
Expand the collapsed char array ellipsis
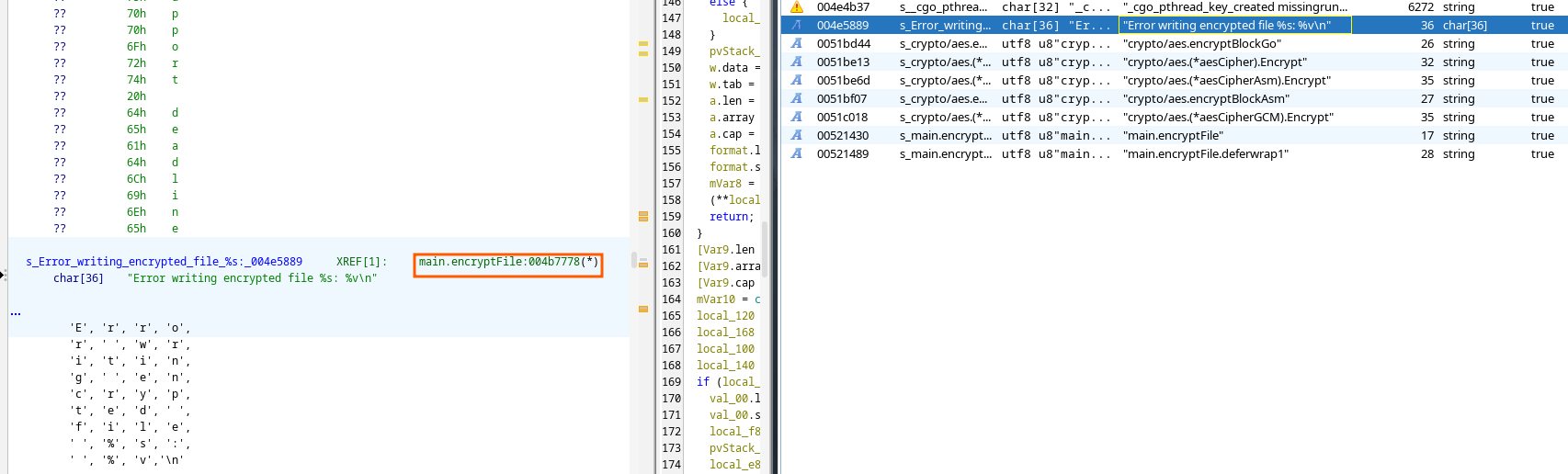pyautogui.click(x=16, y=312)
